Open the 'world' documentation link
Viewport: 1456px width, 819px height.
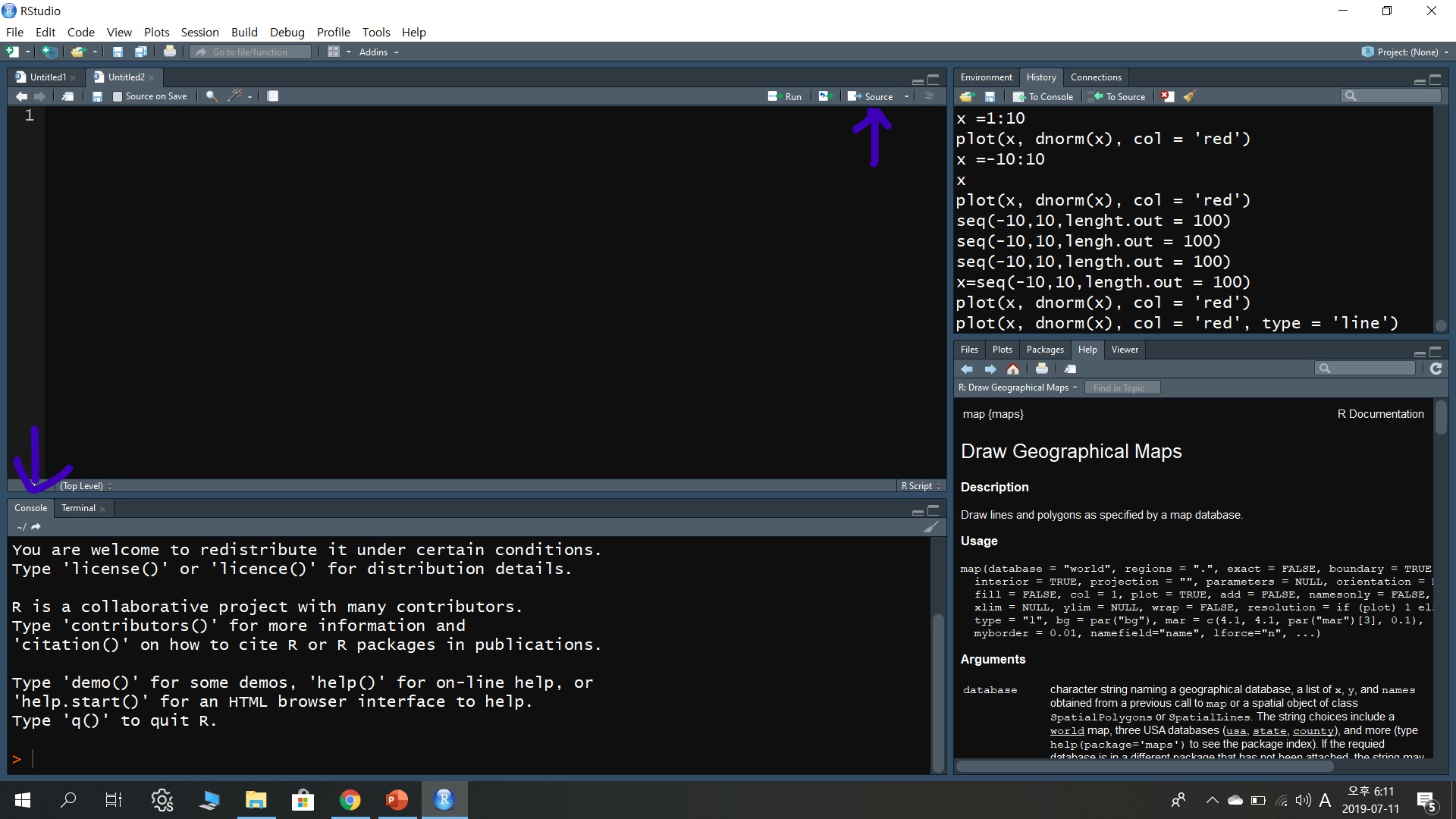point(1067,731)
